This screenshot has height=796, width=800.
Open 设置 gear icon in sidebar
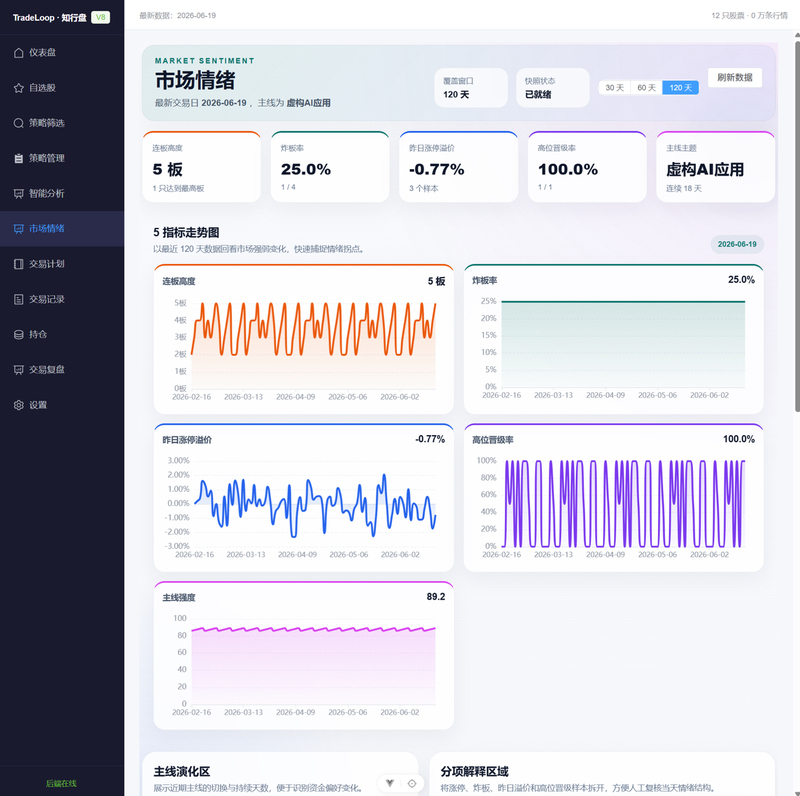pos(18,405)
